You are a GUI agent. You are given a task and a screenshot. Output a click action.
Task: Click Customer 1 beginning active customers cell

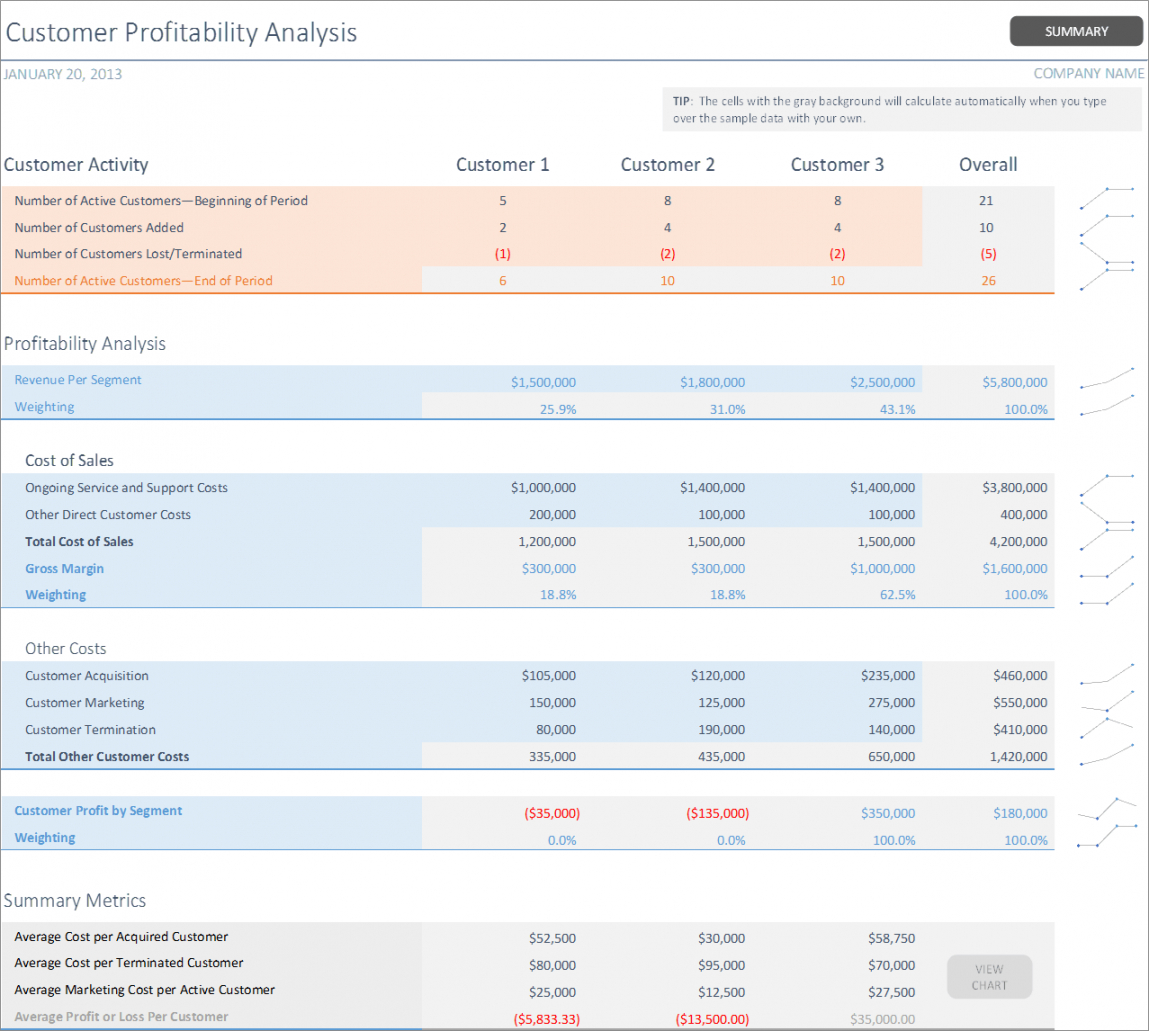pos(502,201)
